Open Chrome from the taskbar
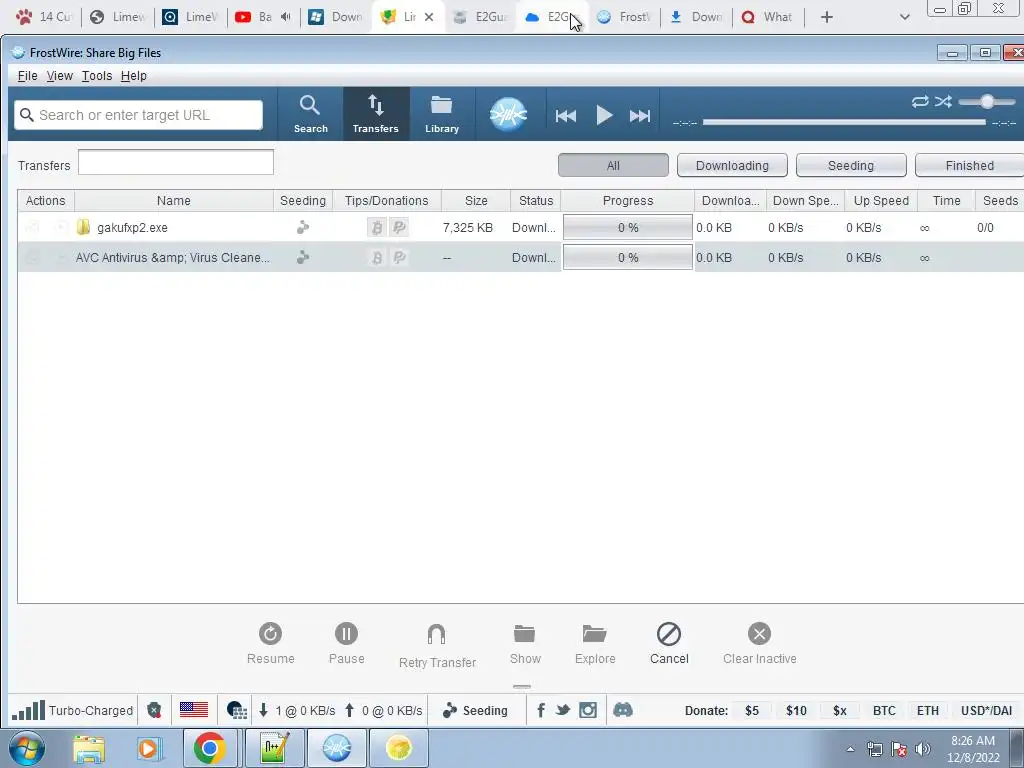This screenshot has width=1024, height=768. tap(209, 748)
